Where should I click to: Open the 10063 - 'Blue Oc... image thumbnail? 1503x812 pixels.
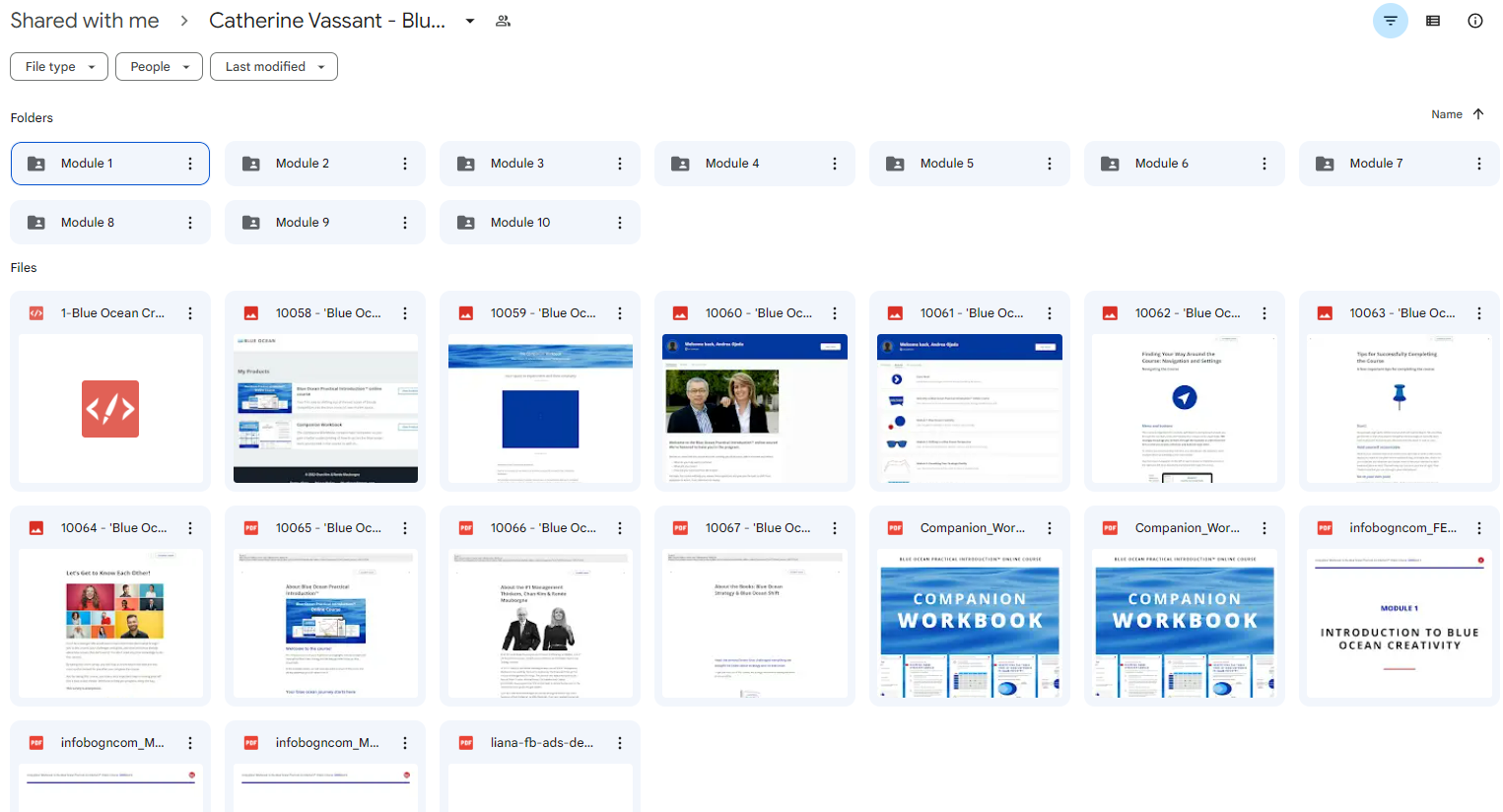tap(1400, 409)
